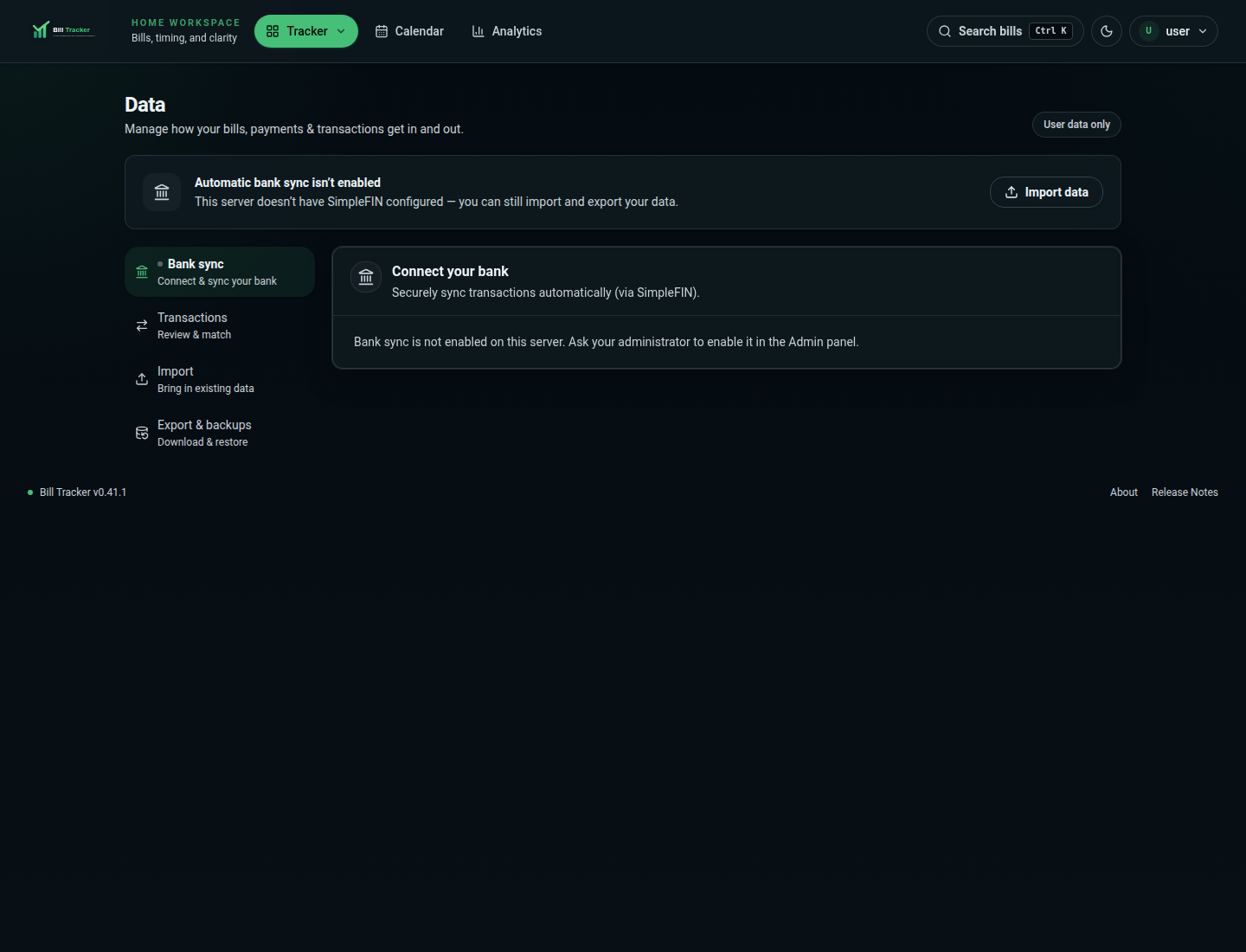Click upload icon in Import data button

click(x=1012, y=192)
